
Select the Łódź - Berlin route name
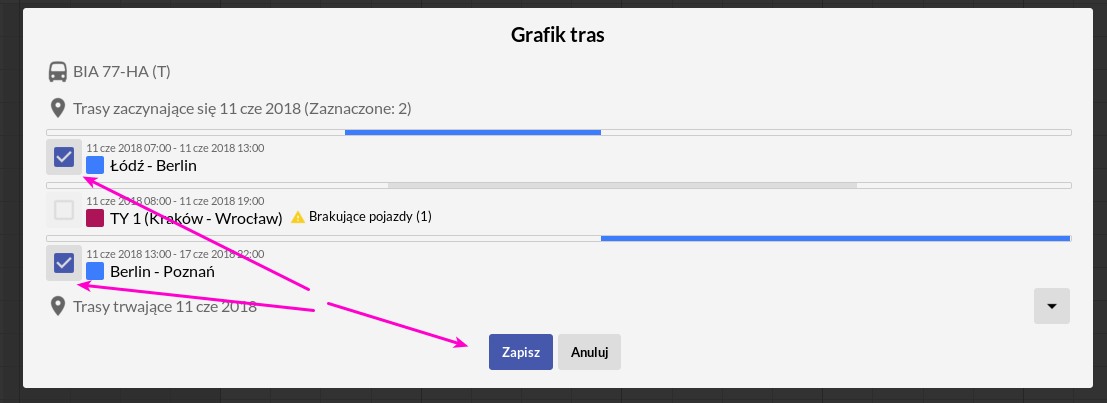point(153,166)
